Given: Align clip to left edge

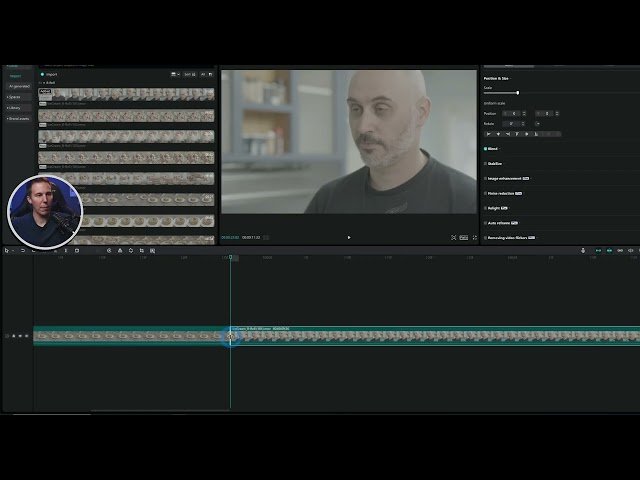Looking at the screenshot, I should (x=489, y=134).
